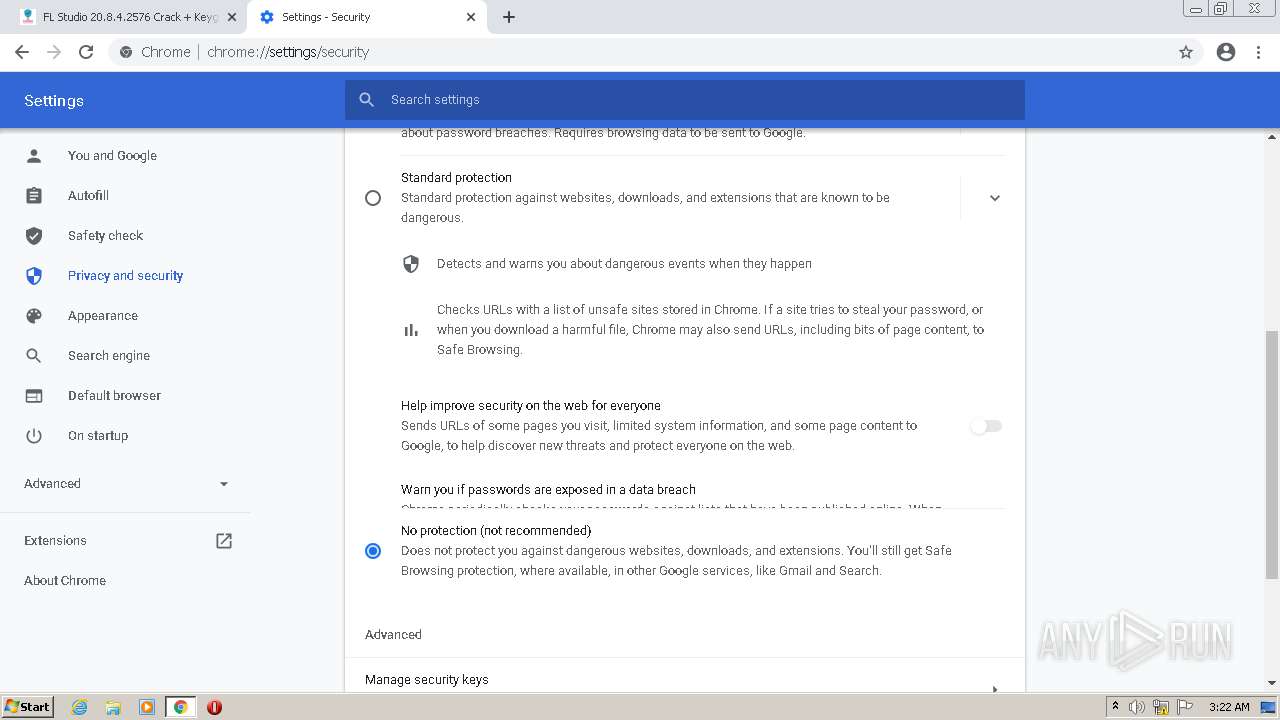The width and height of the screenshot is (1280, 720).
Task: Click the bar chart icon beside Checks URLs
Action: click(x=411, y=330)
